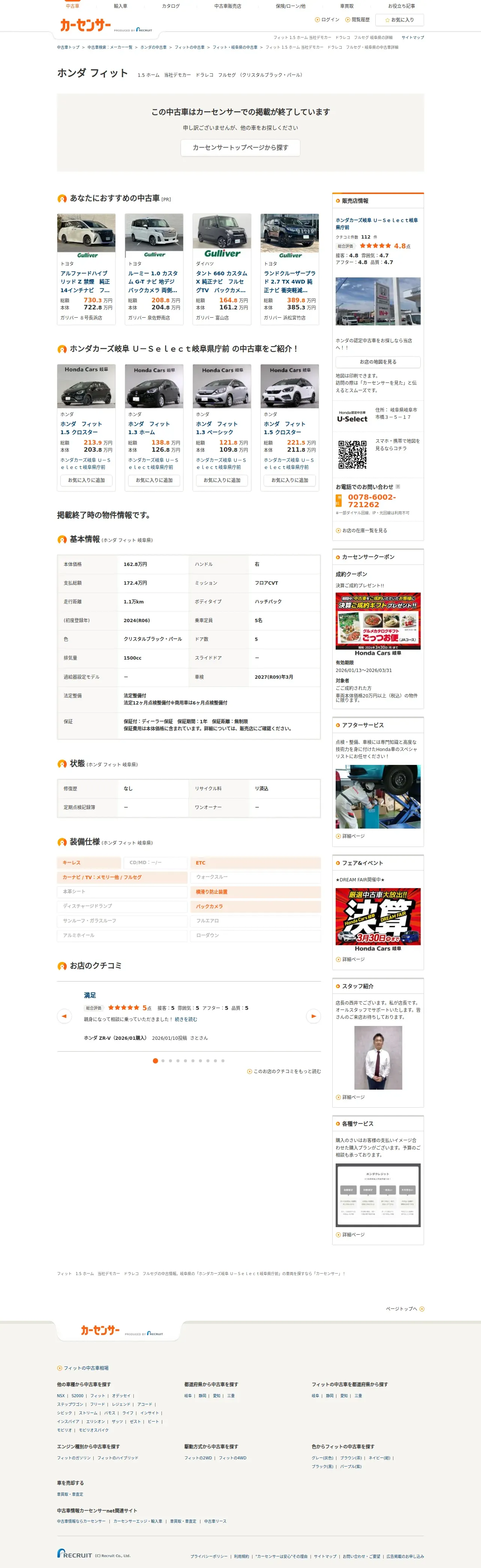The image size is (481, 1568).
Task: Open 広告掲載のお申し込み footer link
Action: [x=405, y=1556]
